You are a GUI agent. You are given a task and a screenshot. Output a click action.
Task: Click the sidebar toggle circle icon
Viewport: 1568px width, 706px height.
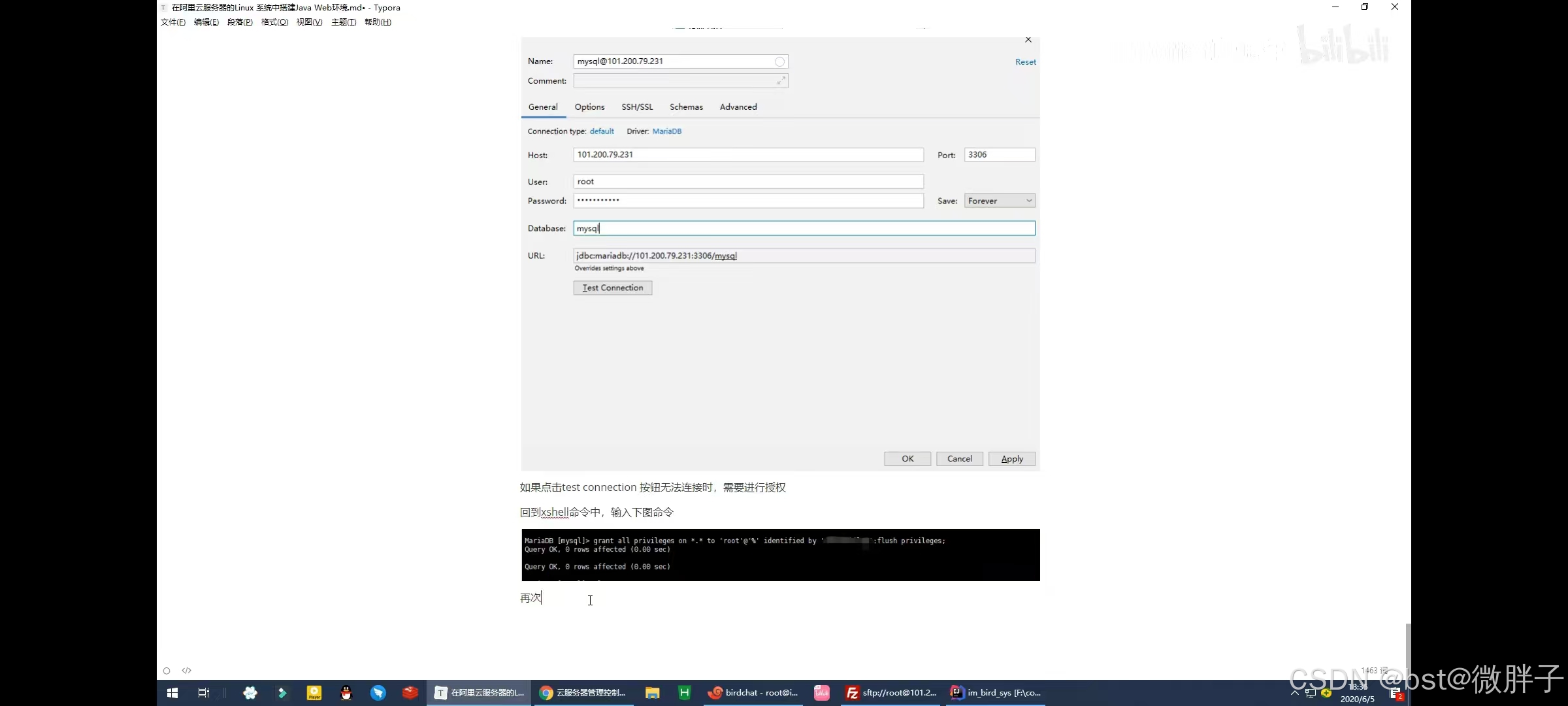coord(167,671)
